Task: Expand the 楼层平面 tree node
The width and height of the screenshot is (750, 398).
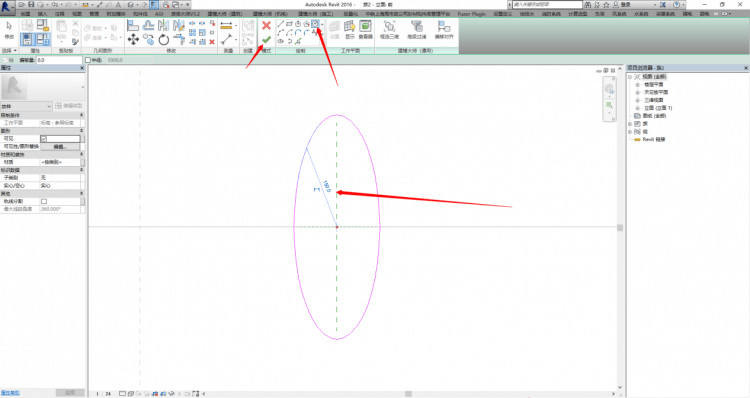Action: coord(637,84)
